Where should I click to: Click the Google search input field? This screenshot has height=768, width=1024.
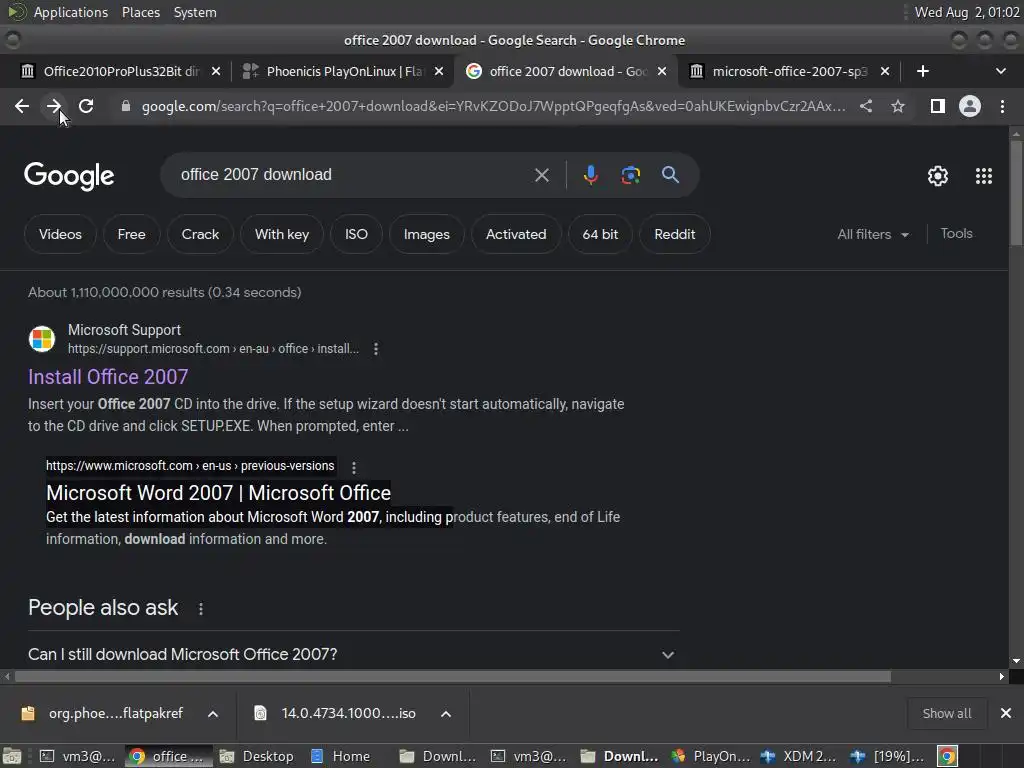(353, 175)
